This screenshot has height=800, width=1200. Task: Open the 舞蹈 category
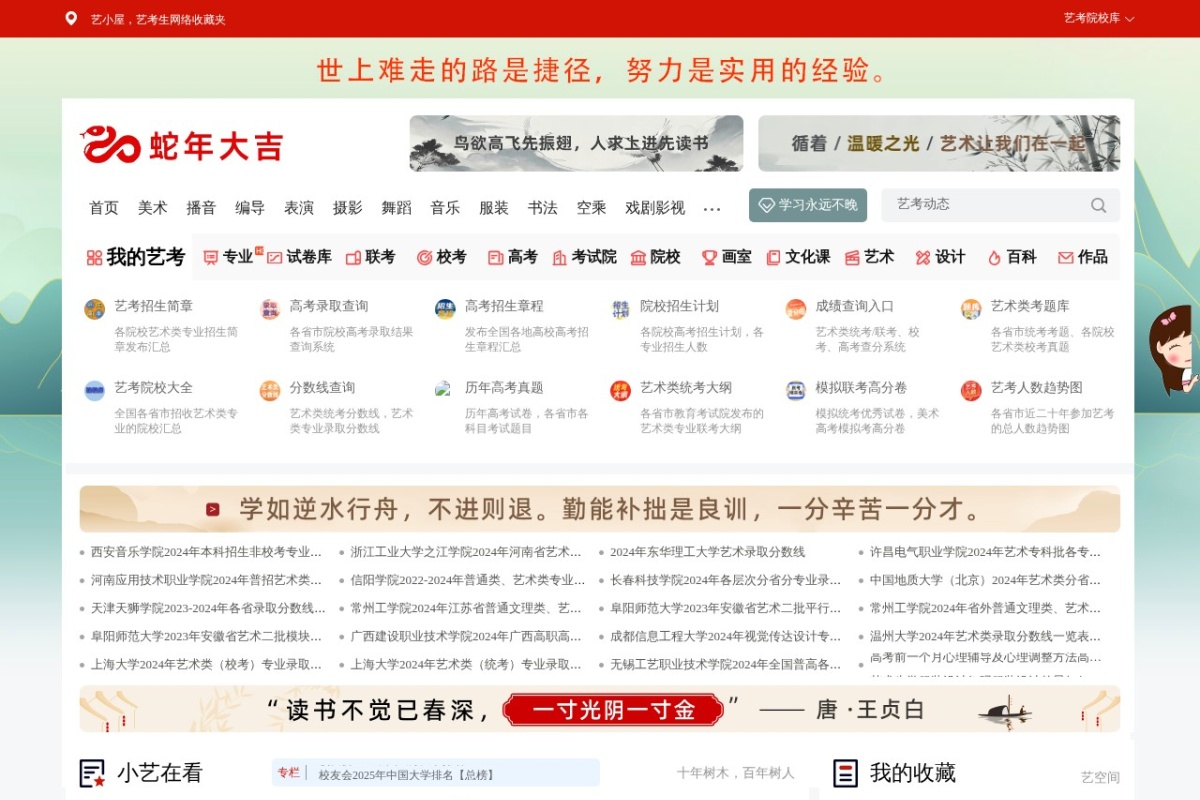point(396,207)
